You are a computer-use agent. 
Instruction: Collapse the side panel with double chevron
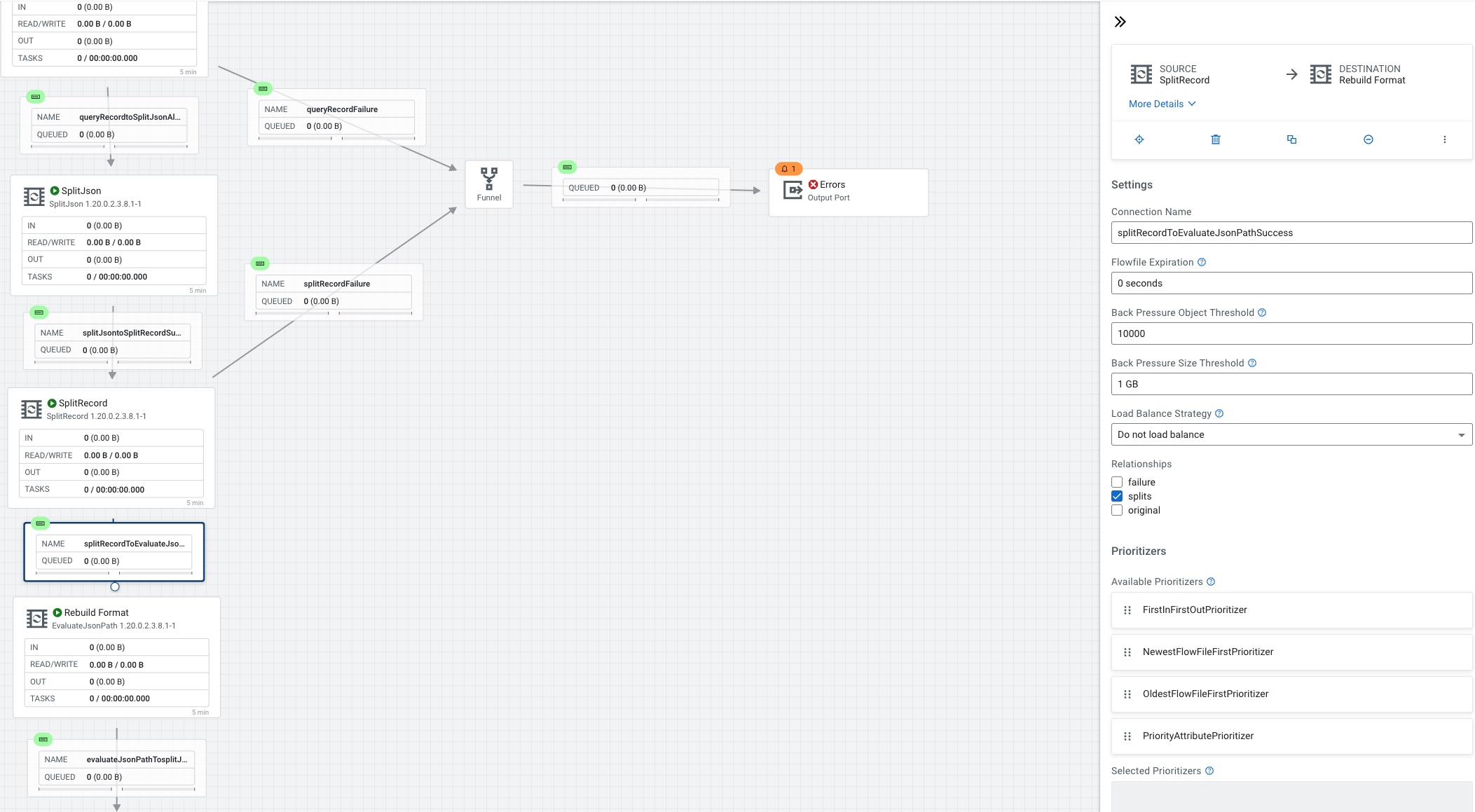1120,22
